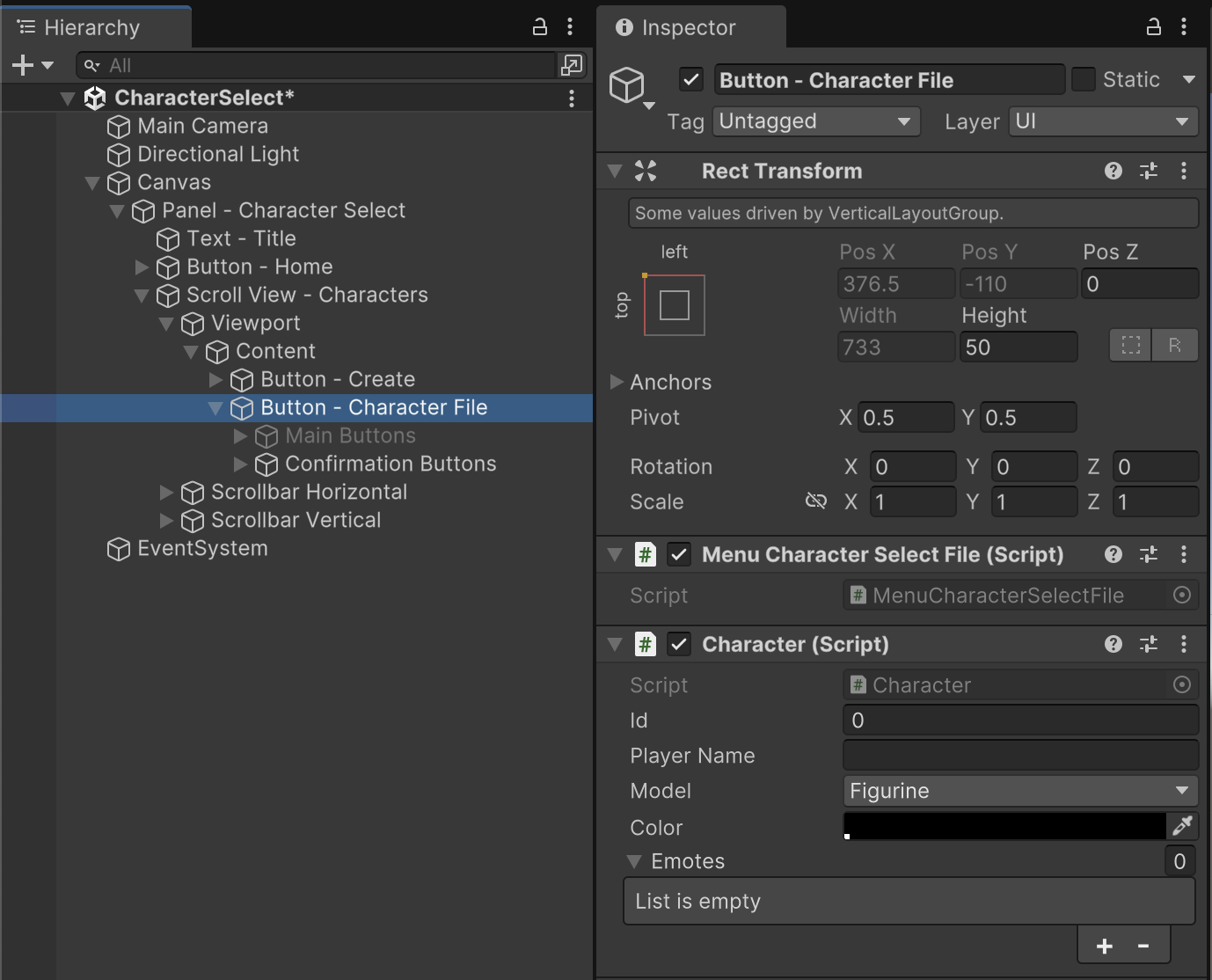Open the black Color swatch picker
Viewport: 1212px width, 980px height.
1004,826
